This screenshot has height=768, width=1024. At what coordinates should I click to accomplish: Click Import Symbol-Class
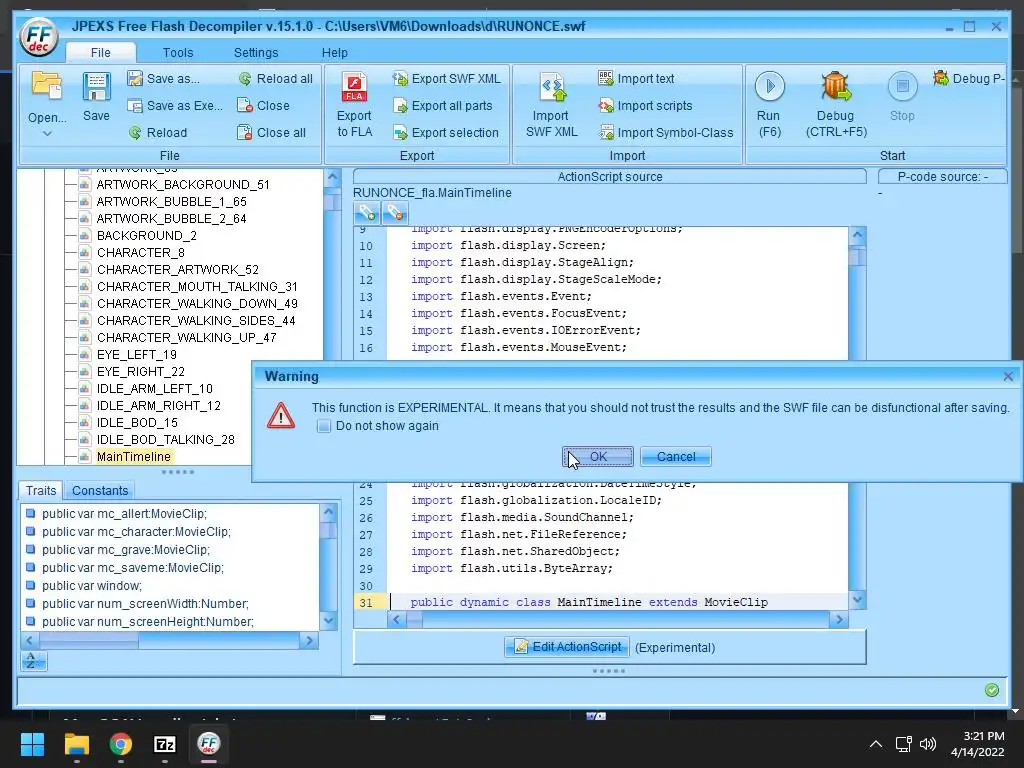[x=666, y=133]
